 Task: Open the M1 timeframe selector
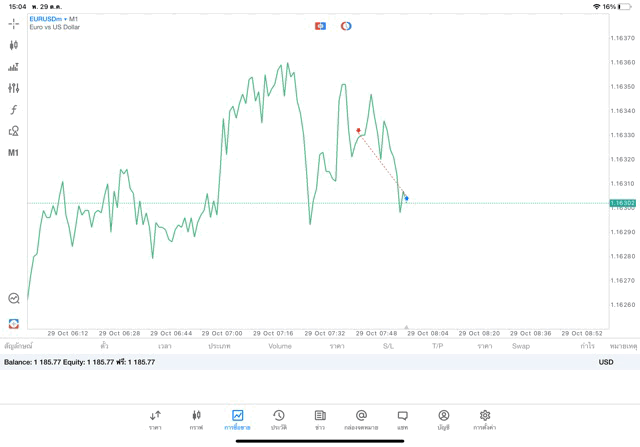pyautogui.click(x=13, y=153)
